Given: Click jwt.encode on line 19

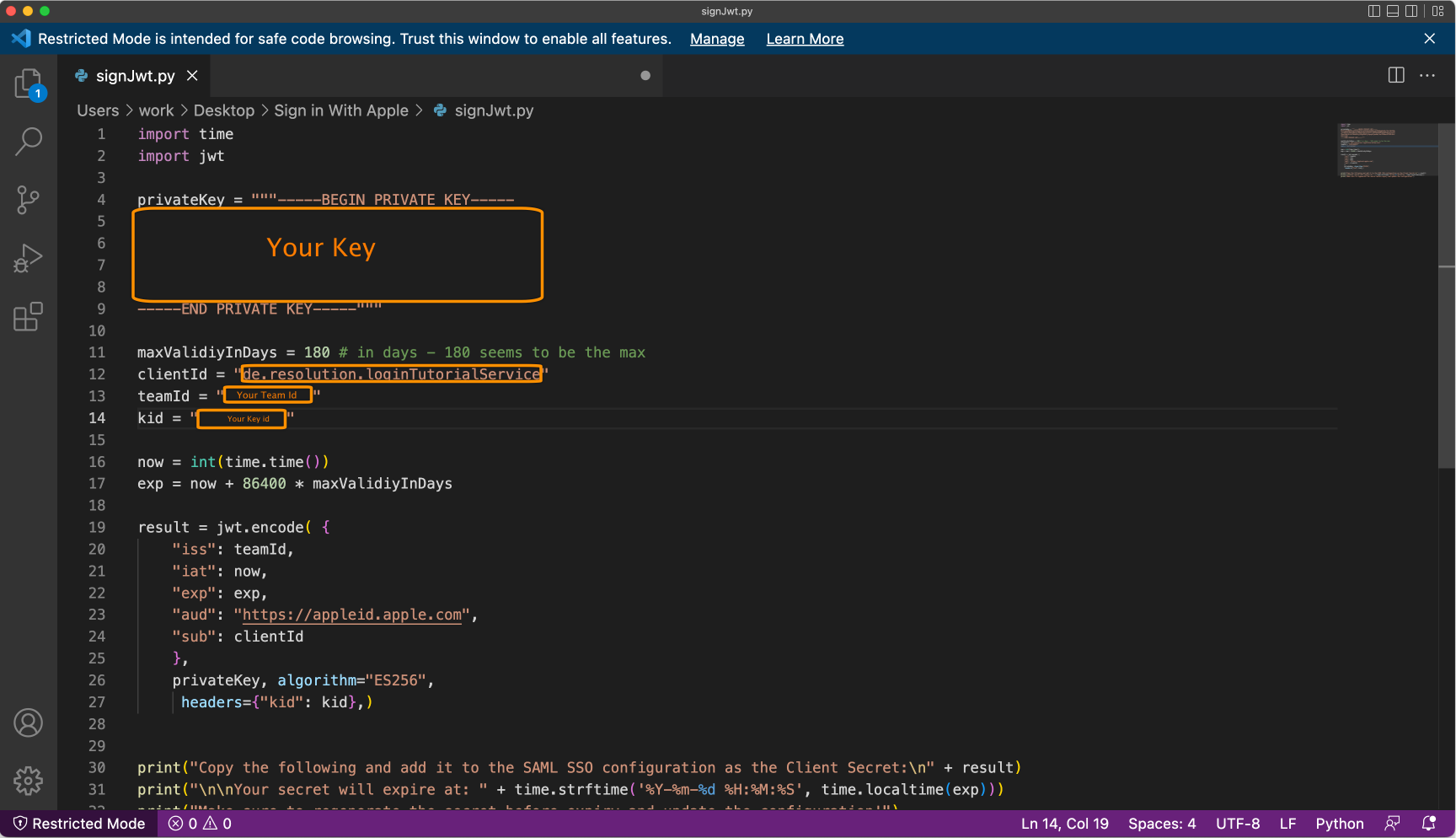Looking at the screenshot, I should pos(260,527).
